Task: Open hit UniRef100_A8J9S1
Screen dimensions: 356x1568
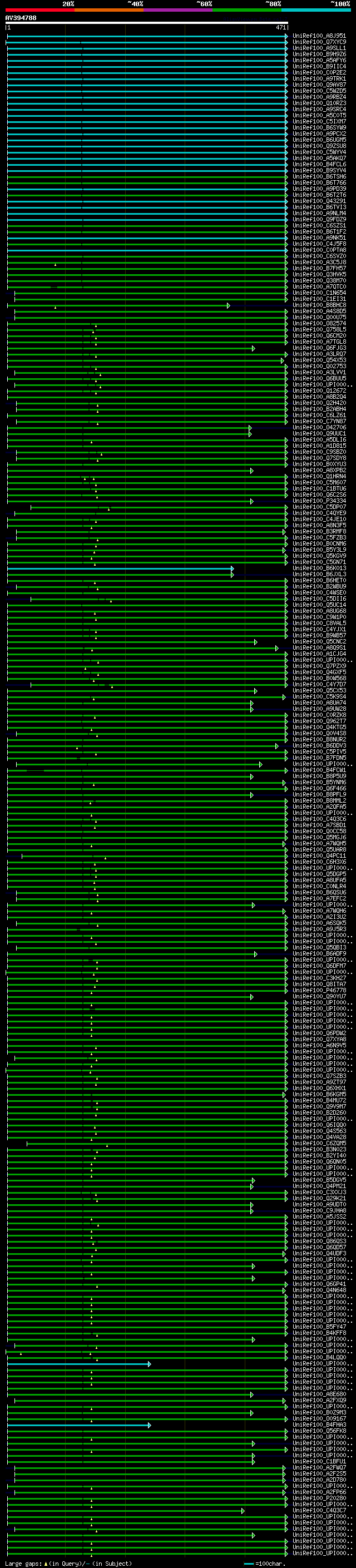Action: [x=319, y=36]
